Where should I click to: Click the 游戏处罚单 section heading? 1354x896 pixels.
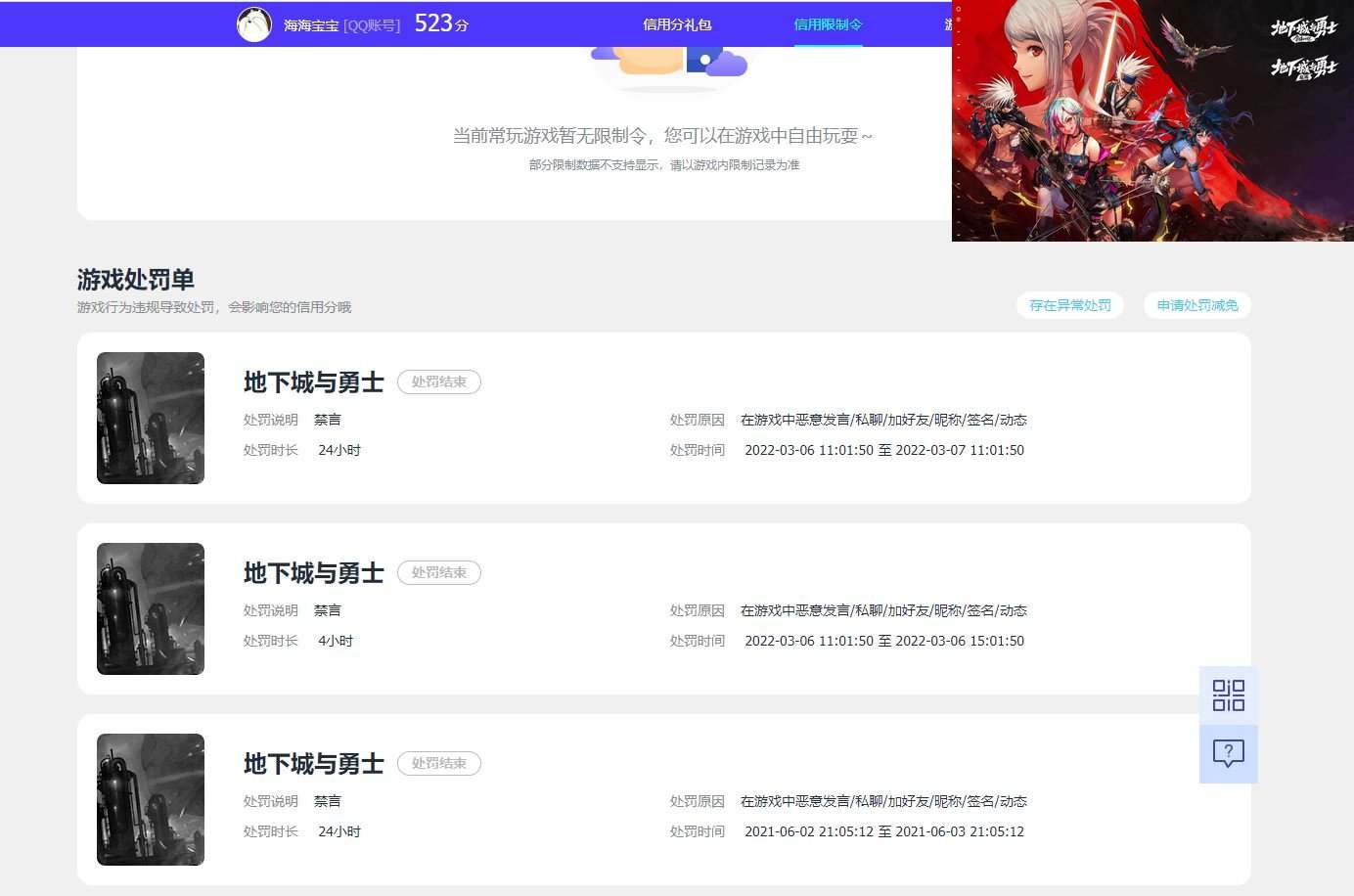click(x=136, y=280)
